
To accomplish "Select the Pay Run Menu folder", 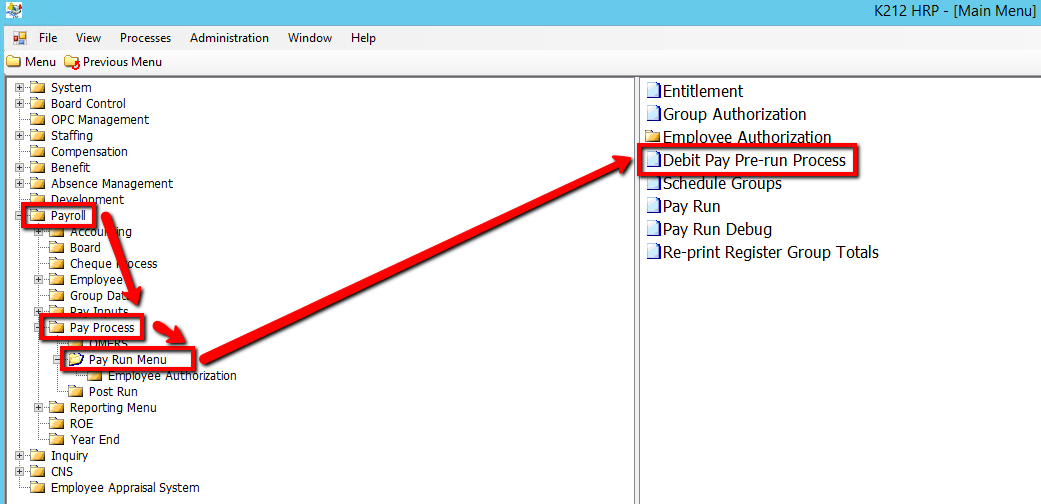I will click(x=127, y=360).
